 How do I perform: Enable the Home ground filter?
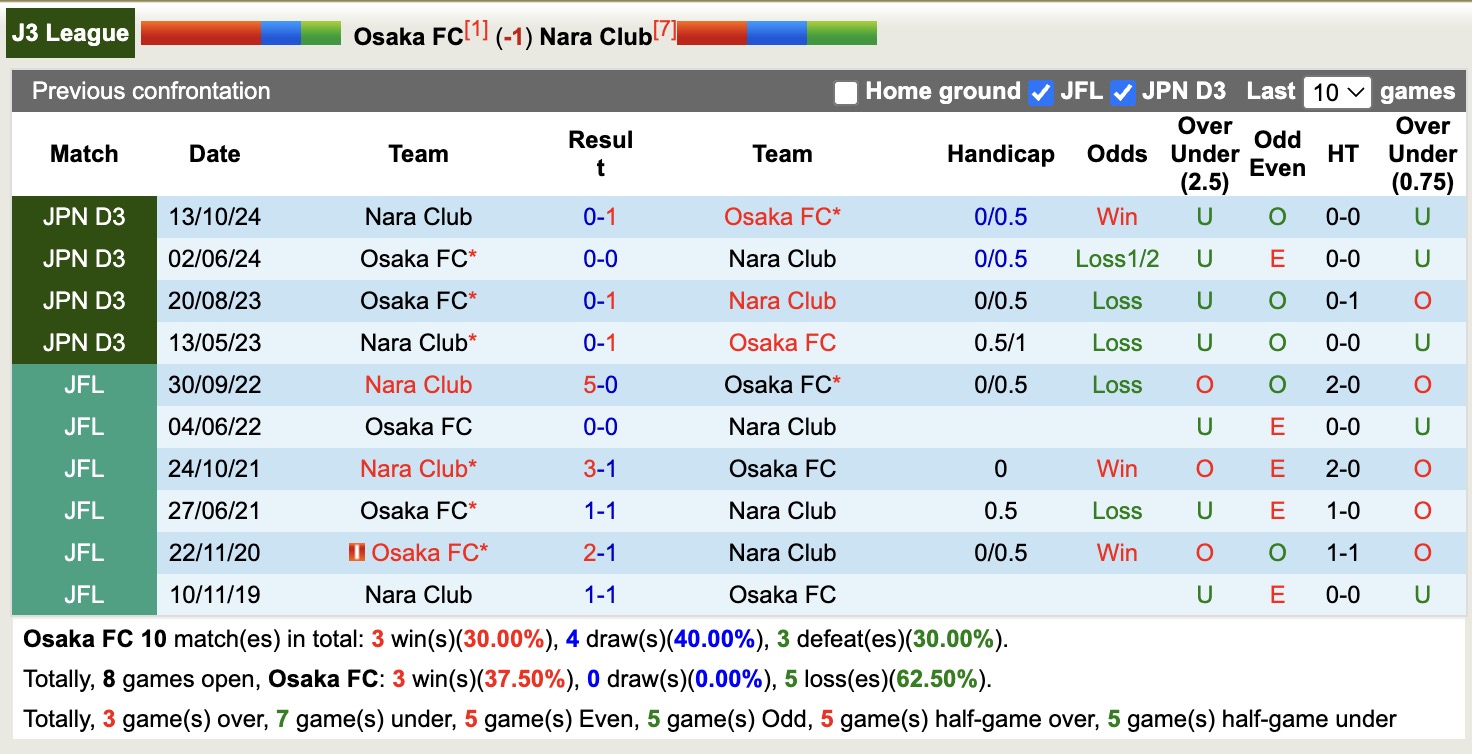coord(846,91)
